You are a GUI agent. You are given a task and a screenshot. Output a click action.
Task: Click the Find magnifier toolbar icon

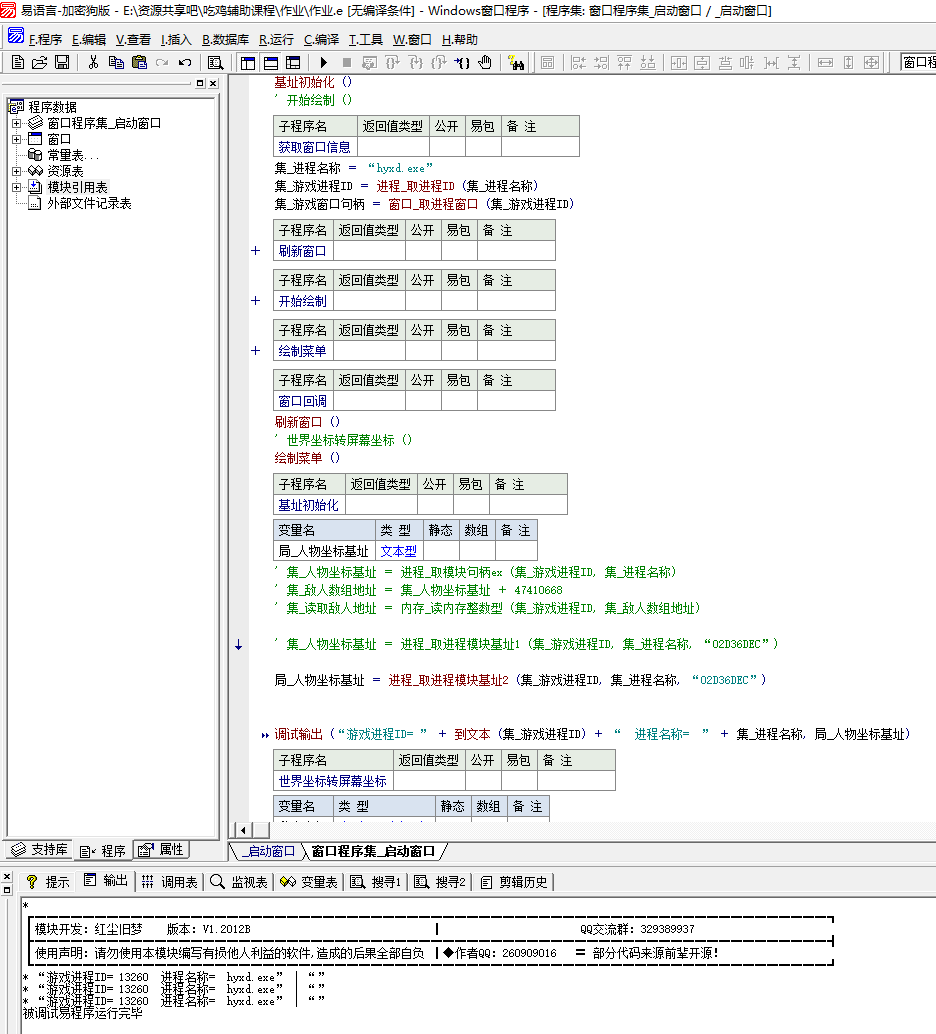(x=215, y=63)
